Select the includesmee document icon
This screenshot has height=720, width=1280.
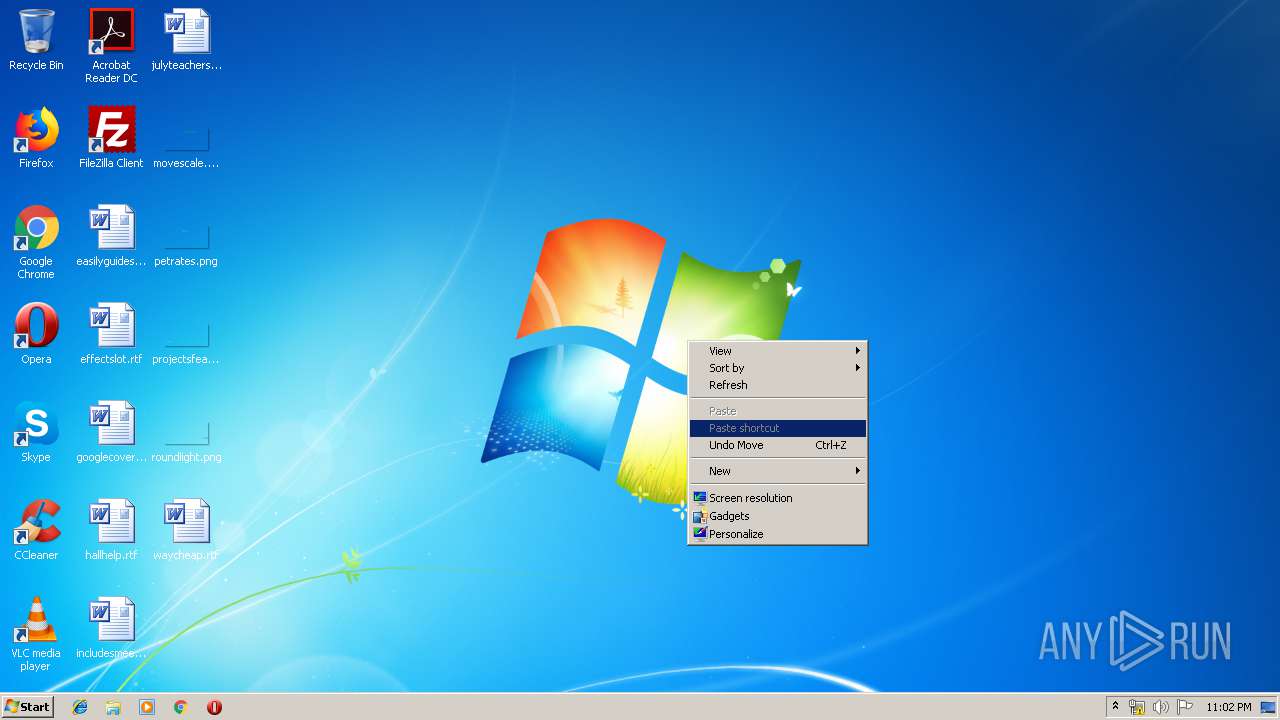click(x=111, y=628)
